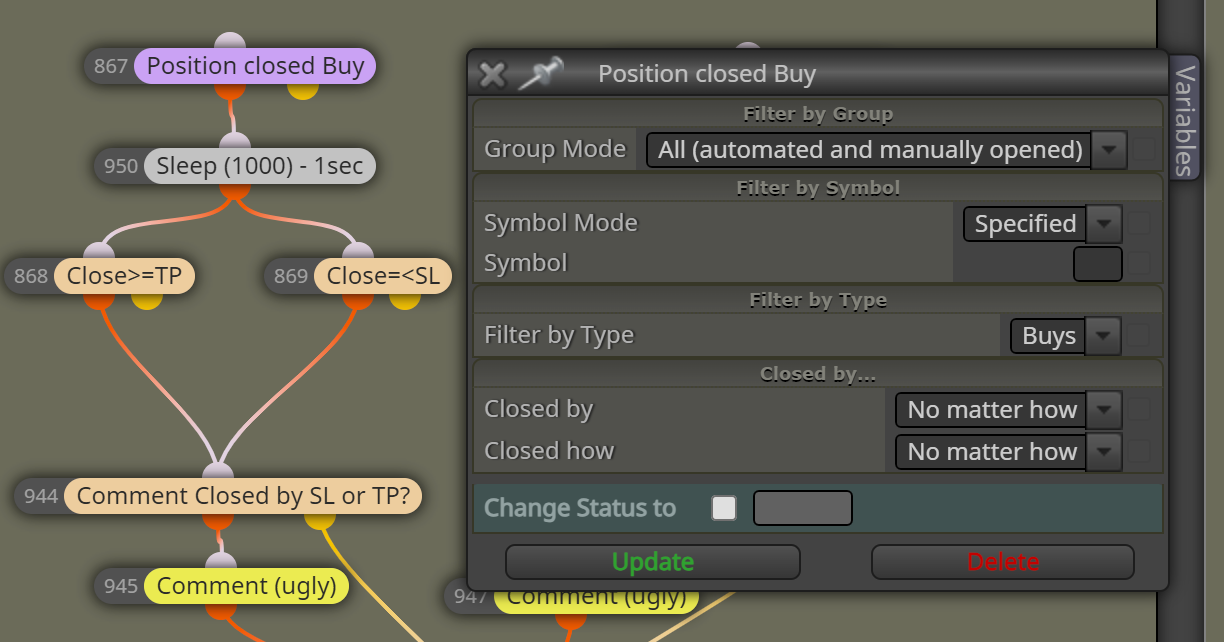Open the Closed by dropdown
Screen dimensions: 1224x642
[1008, 410]
